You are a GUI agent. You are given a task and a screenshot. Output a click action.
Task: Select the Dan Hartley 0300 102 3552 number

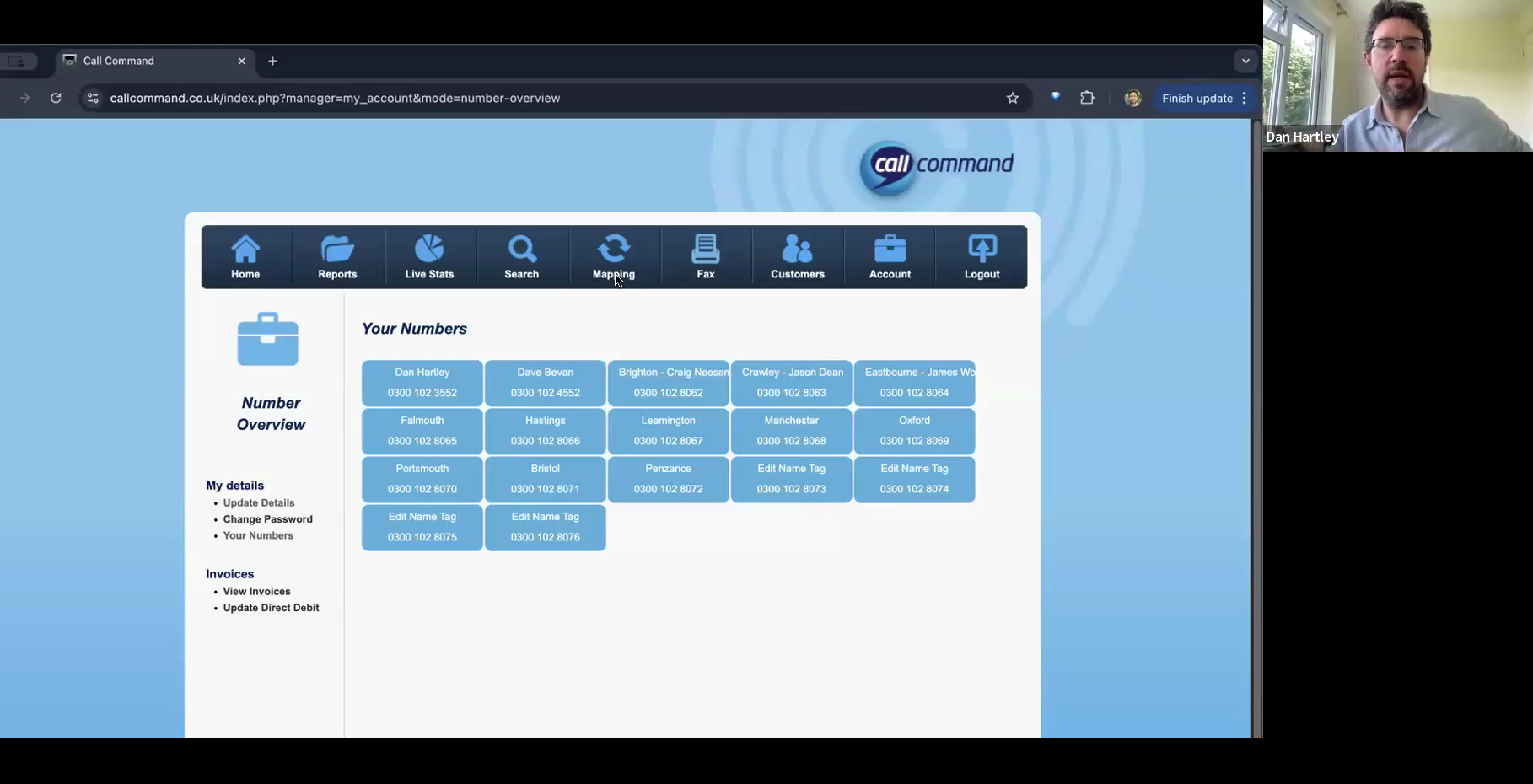(x=422, y=383)
